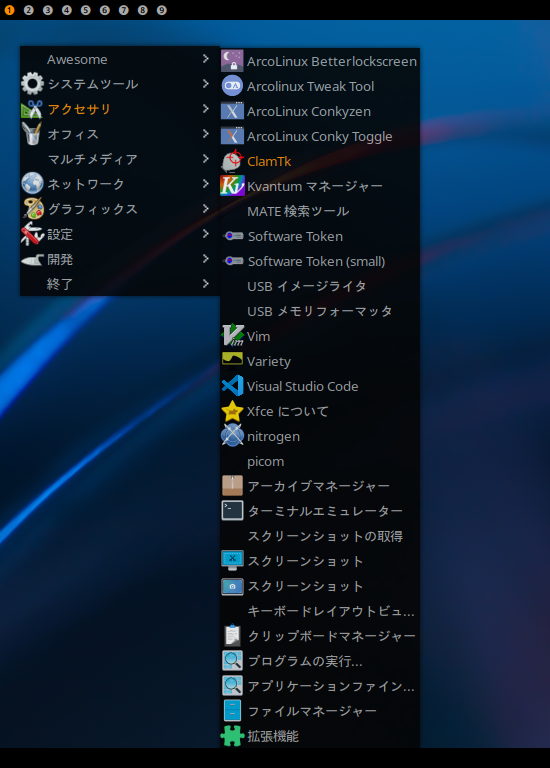This screenshot has width=550, height=768.
Task: Expand the Awesome submenu arrow
Action: [x=206, y=59]
